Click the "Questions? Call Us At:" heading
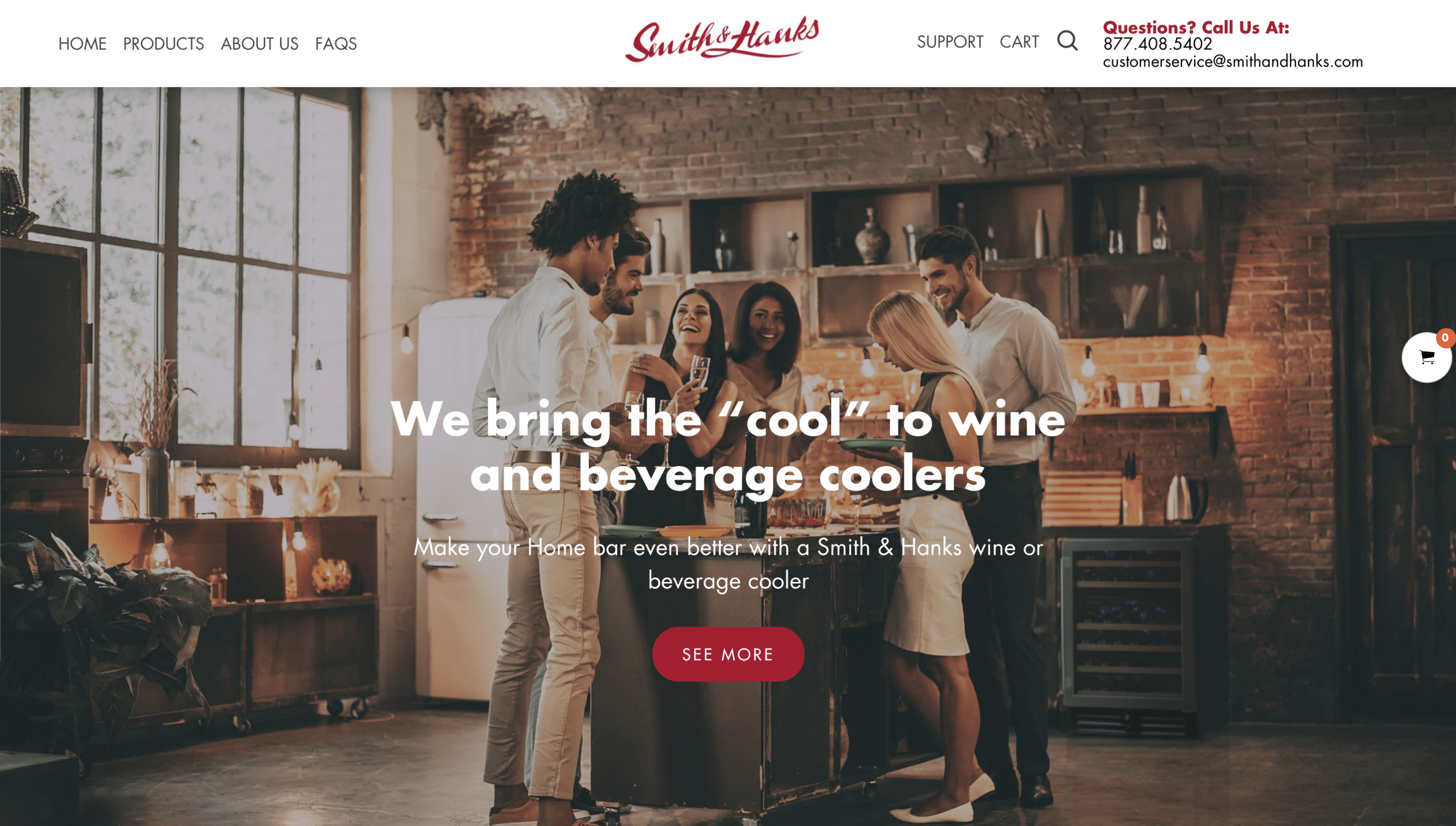The height and width of the screenshot is (826, 1456). [1196, 26]
